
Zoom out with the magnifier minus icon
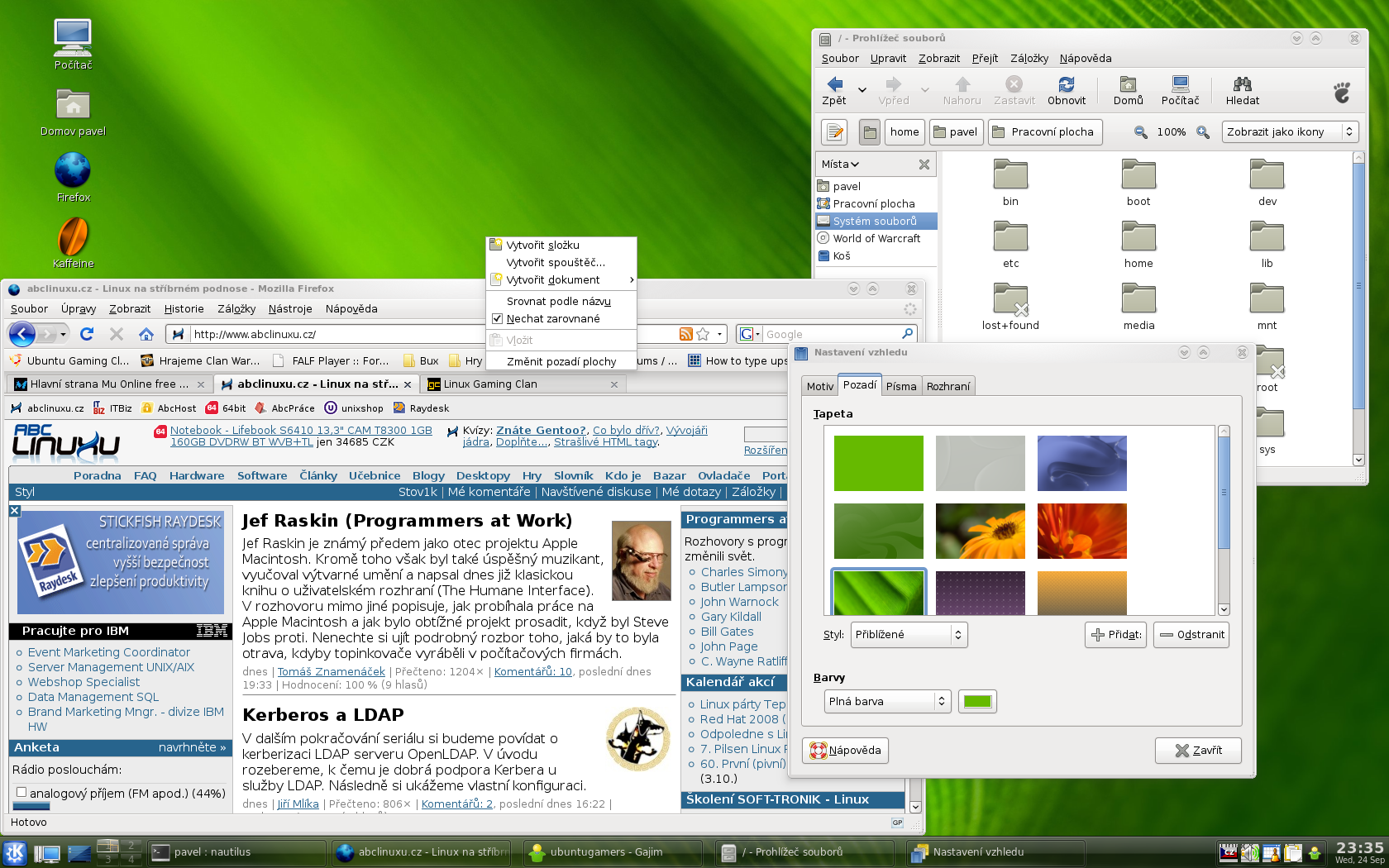pyautogui.click(x=1141, y=132)
